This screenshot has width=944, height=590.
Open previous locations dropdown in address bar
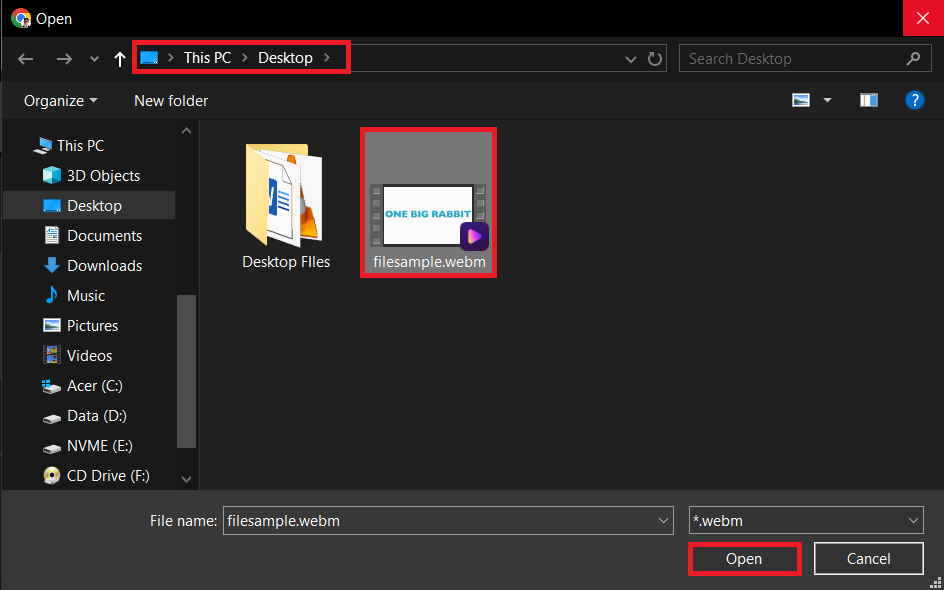click(631, 59)
